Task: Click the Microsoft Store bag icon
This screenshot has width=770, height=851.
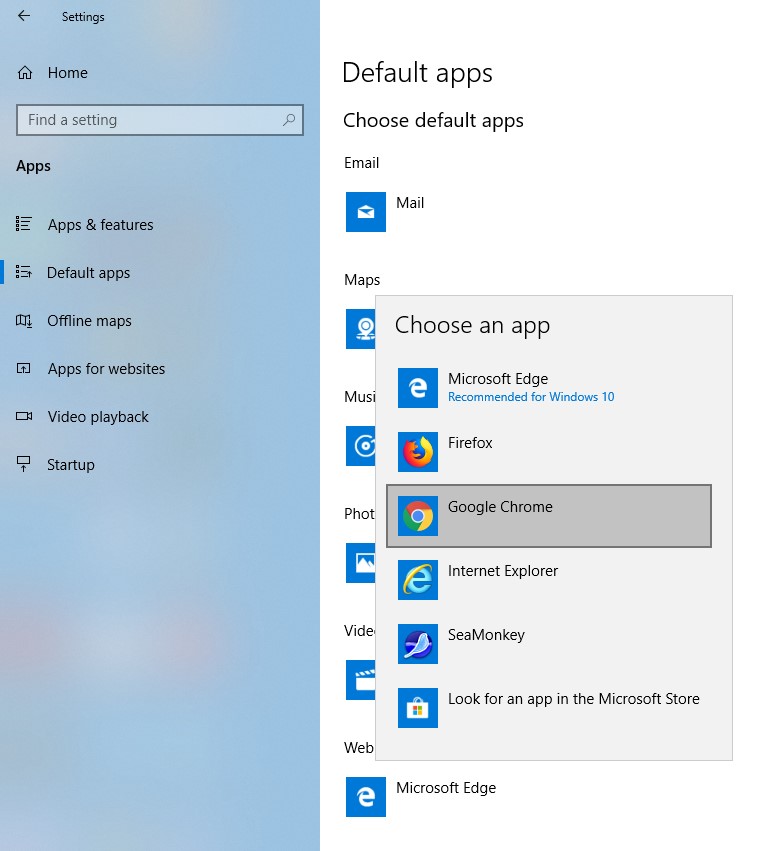Action: tap(418, 708)
